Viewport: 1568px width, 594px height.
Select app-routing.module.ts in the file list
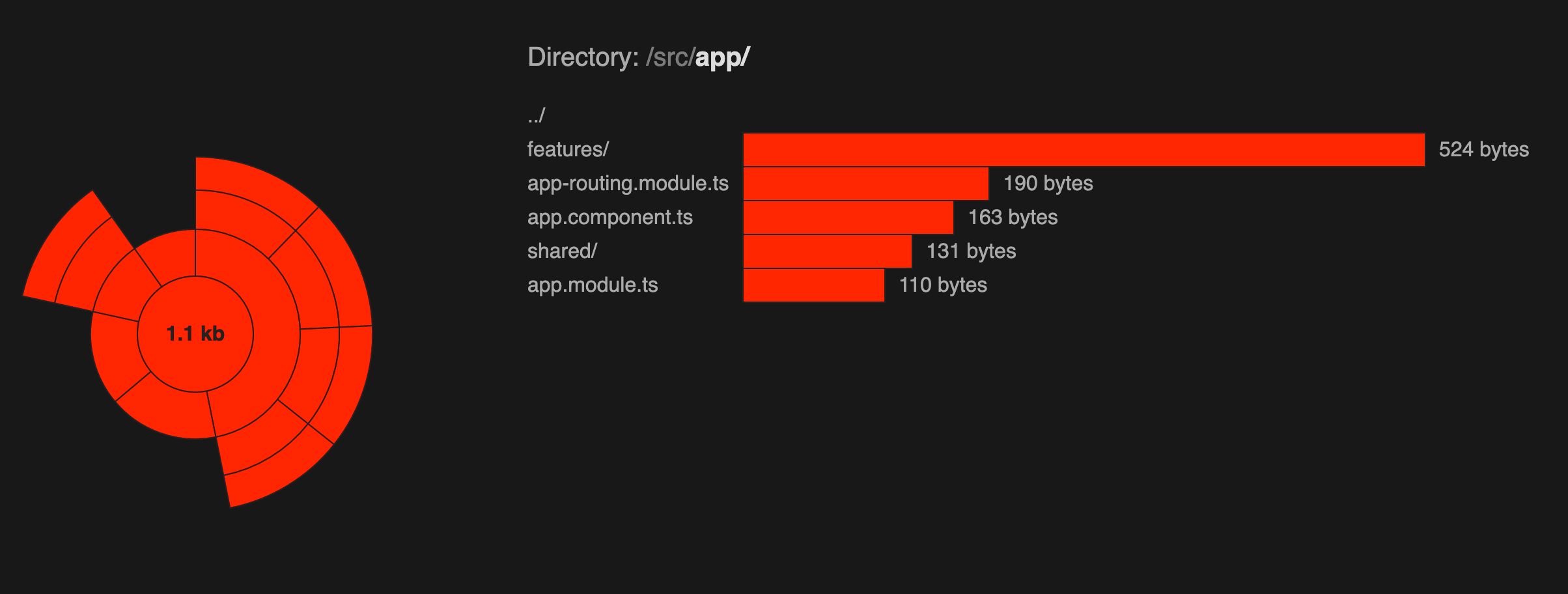[x=628, y=183]
